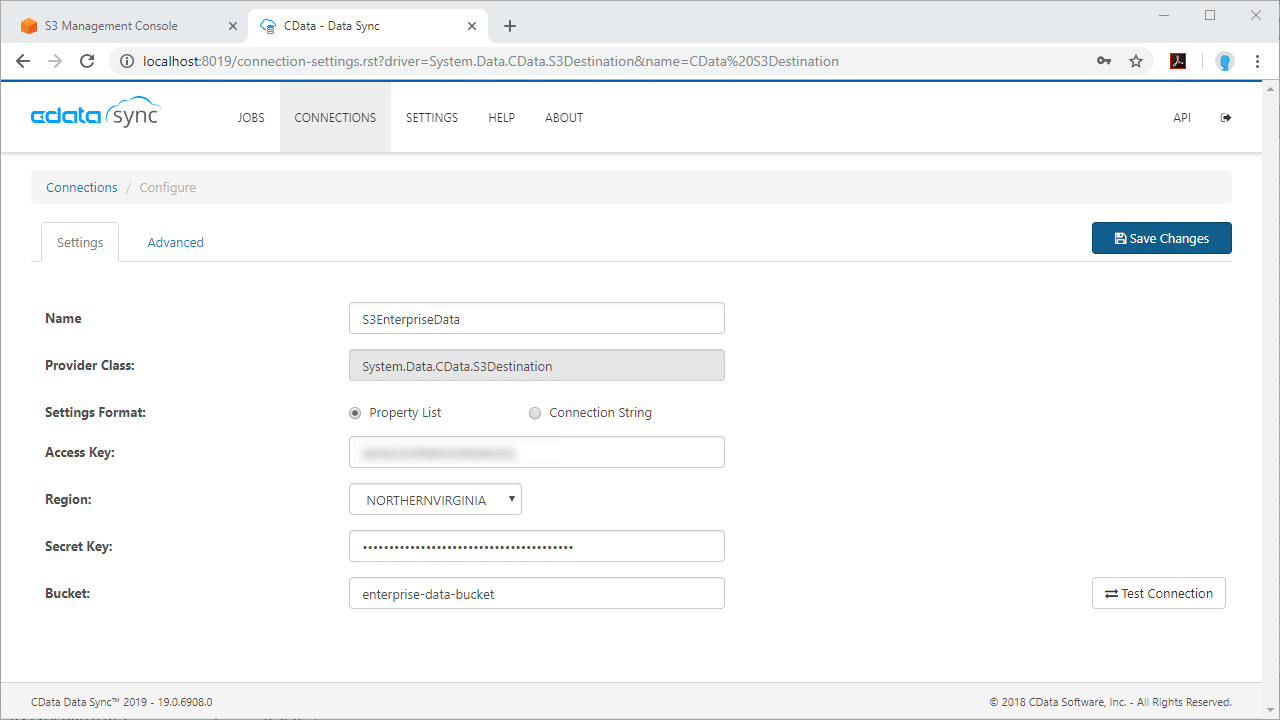
Task: Open the saved passwords key icon
Action: pyautogui.click(x=1104, y=61)
